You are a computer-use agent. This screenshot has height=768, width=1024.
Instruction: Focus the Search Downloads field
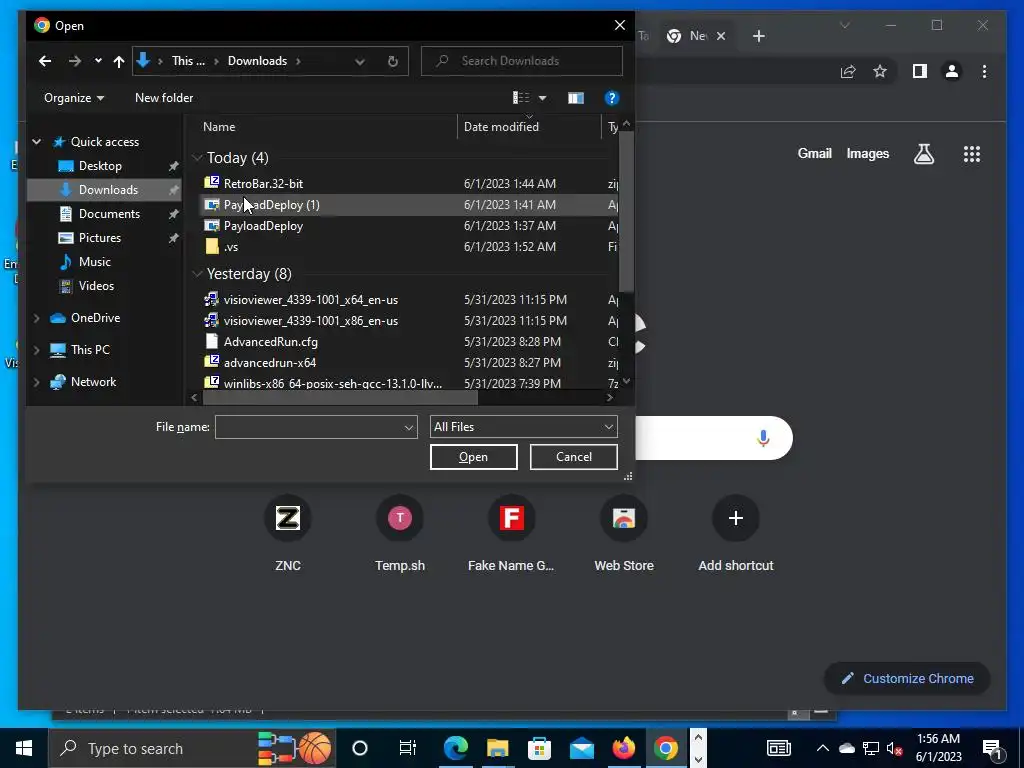pyautogui.click(x=522, y=61)
